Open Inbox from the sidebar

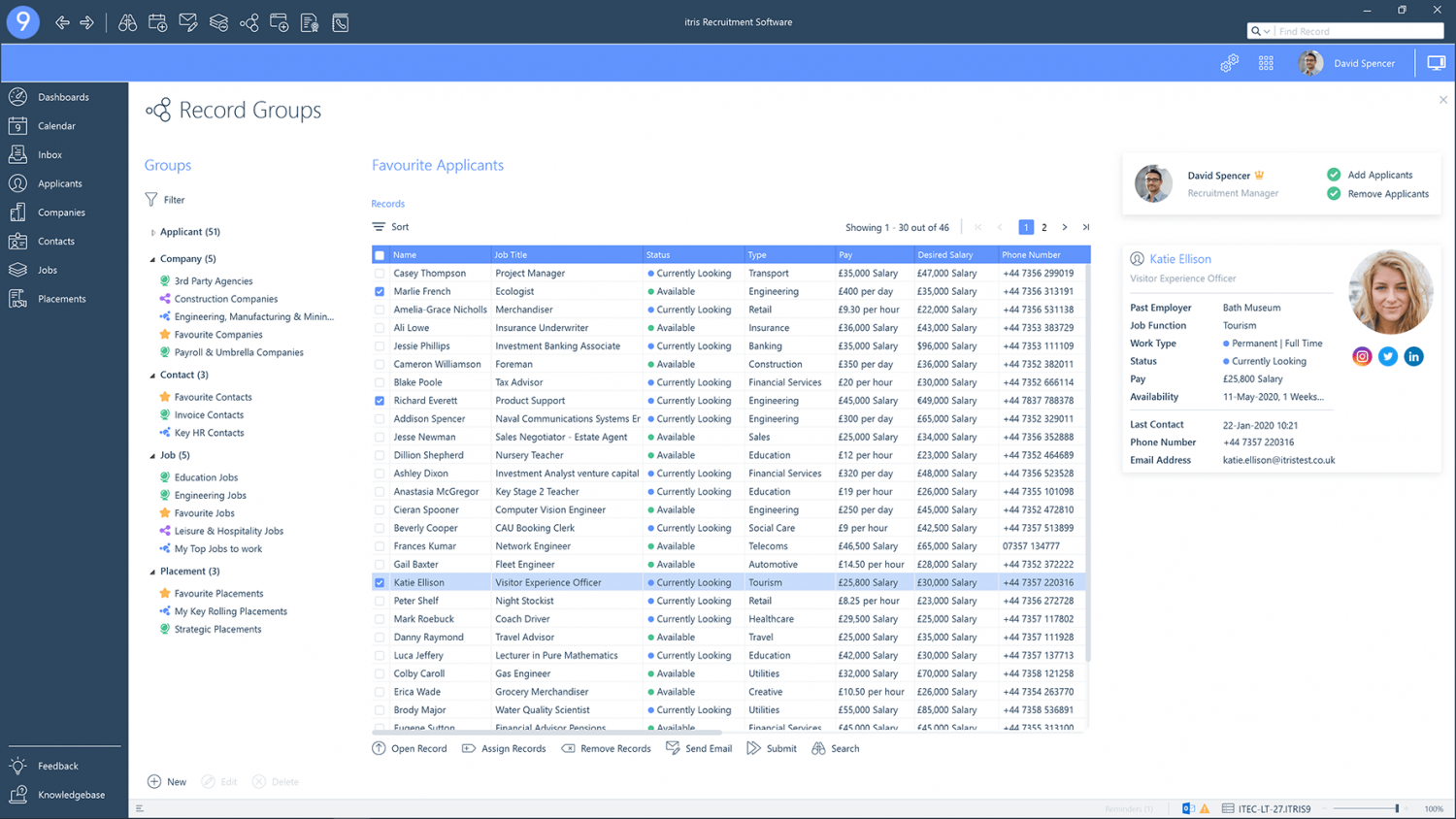point(50,154)
